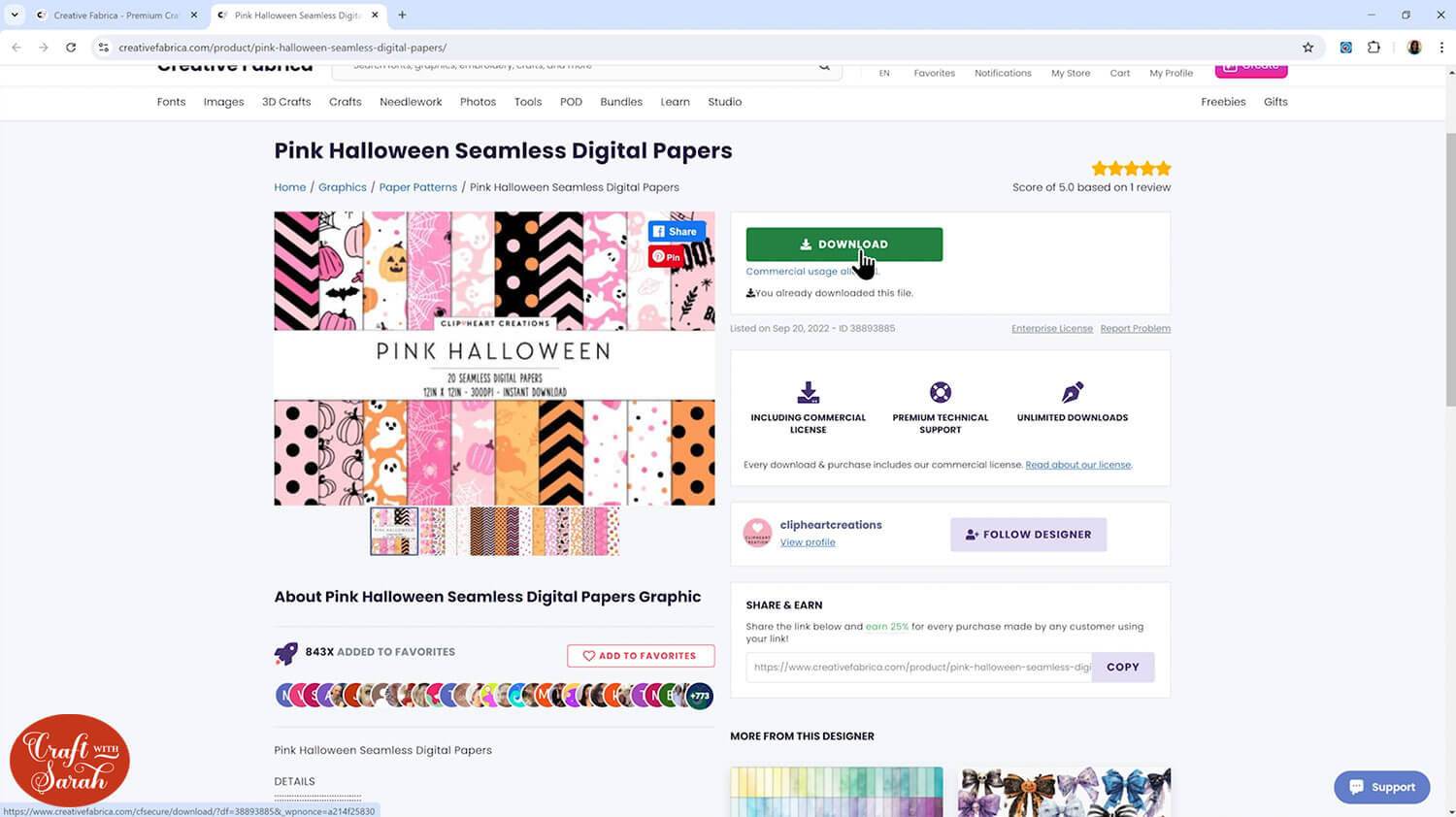Click the five-star rating

(x=1131, y=169)
